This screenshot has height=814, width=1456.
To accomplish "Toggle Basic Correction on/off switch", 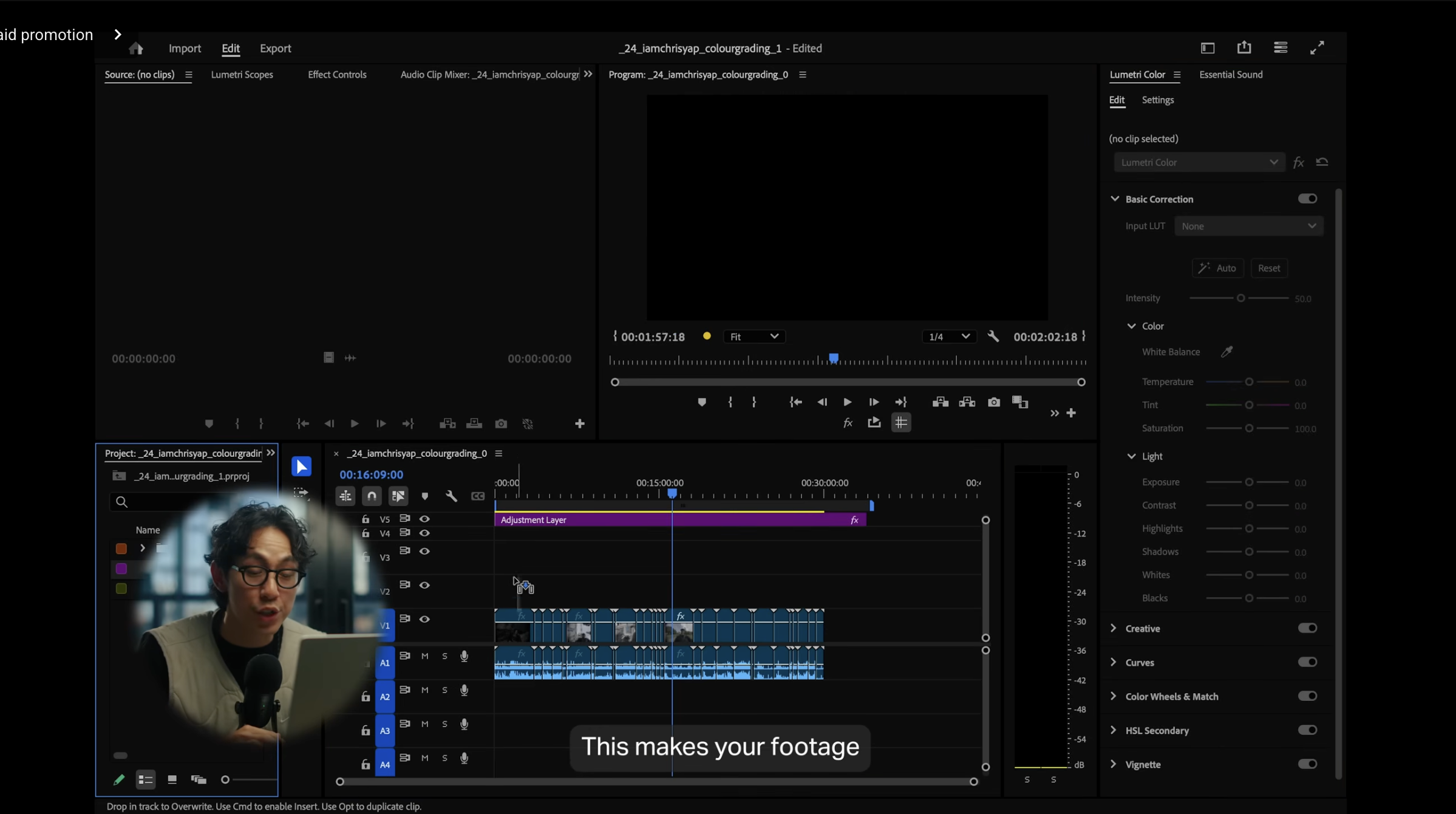I will point(1307,199).
